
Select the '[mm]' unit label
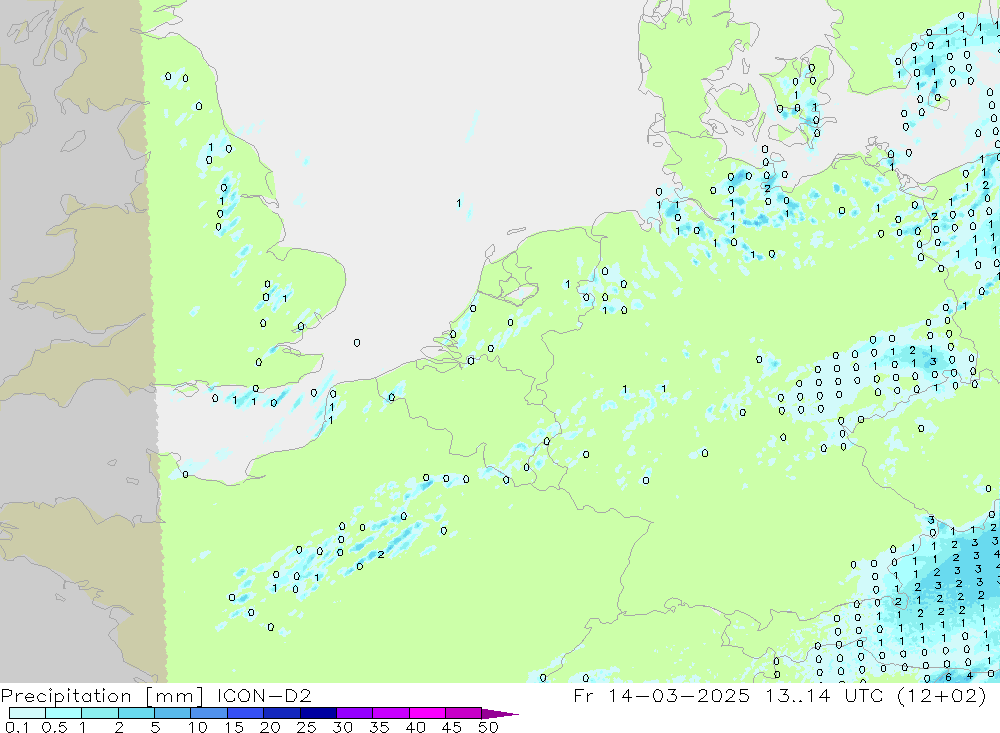[175, 696]
